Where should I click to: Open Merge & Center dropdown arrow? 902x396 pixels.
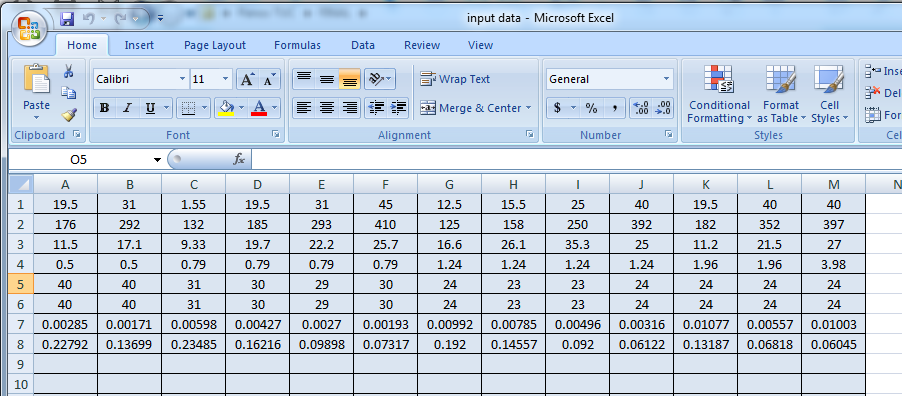pyautogui.click(x=528, y=108)
